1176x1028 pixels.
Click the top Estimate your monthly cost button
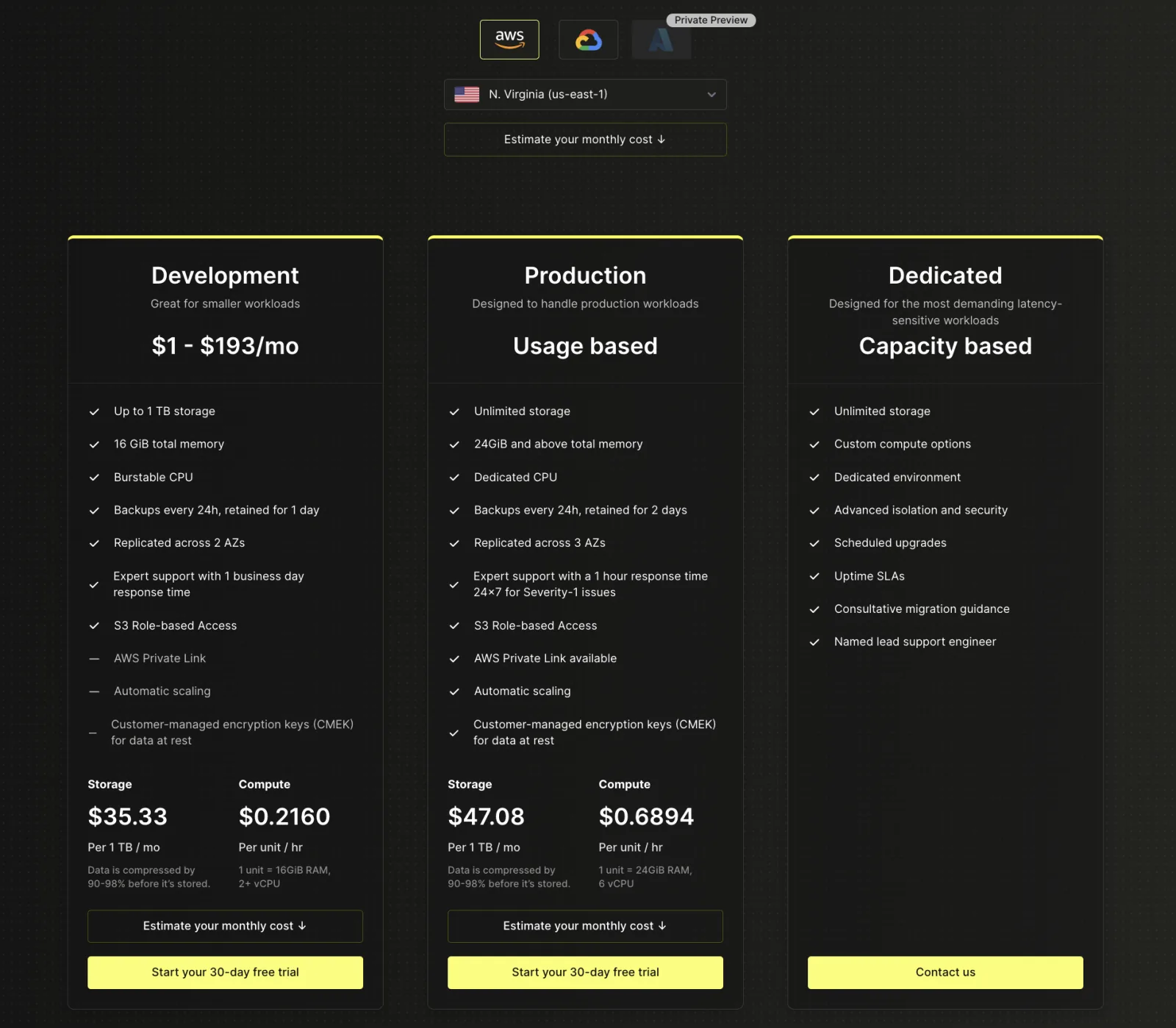(585, 140)
